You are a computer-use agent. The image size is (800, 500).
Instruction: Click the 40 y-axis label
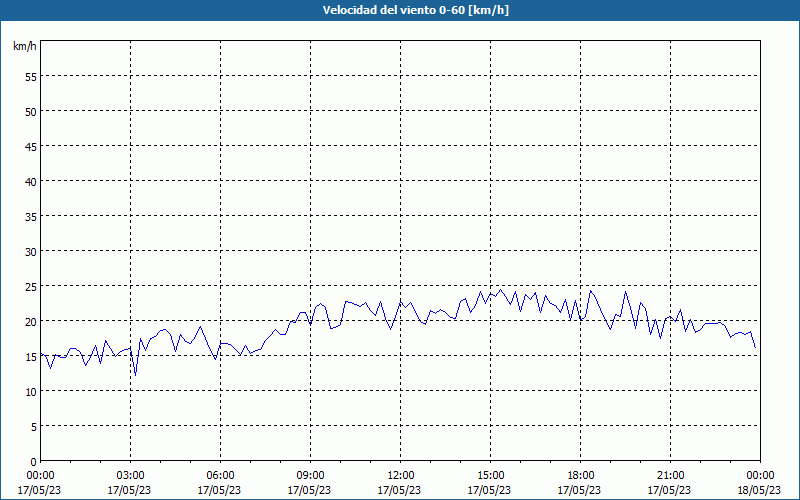[31, 182]
